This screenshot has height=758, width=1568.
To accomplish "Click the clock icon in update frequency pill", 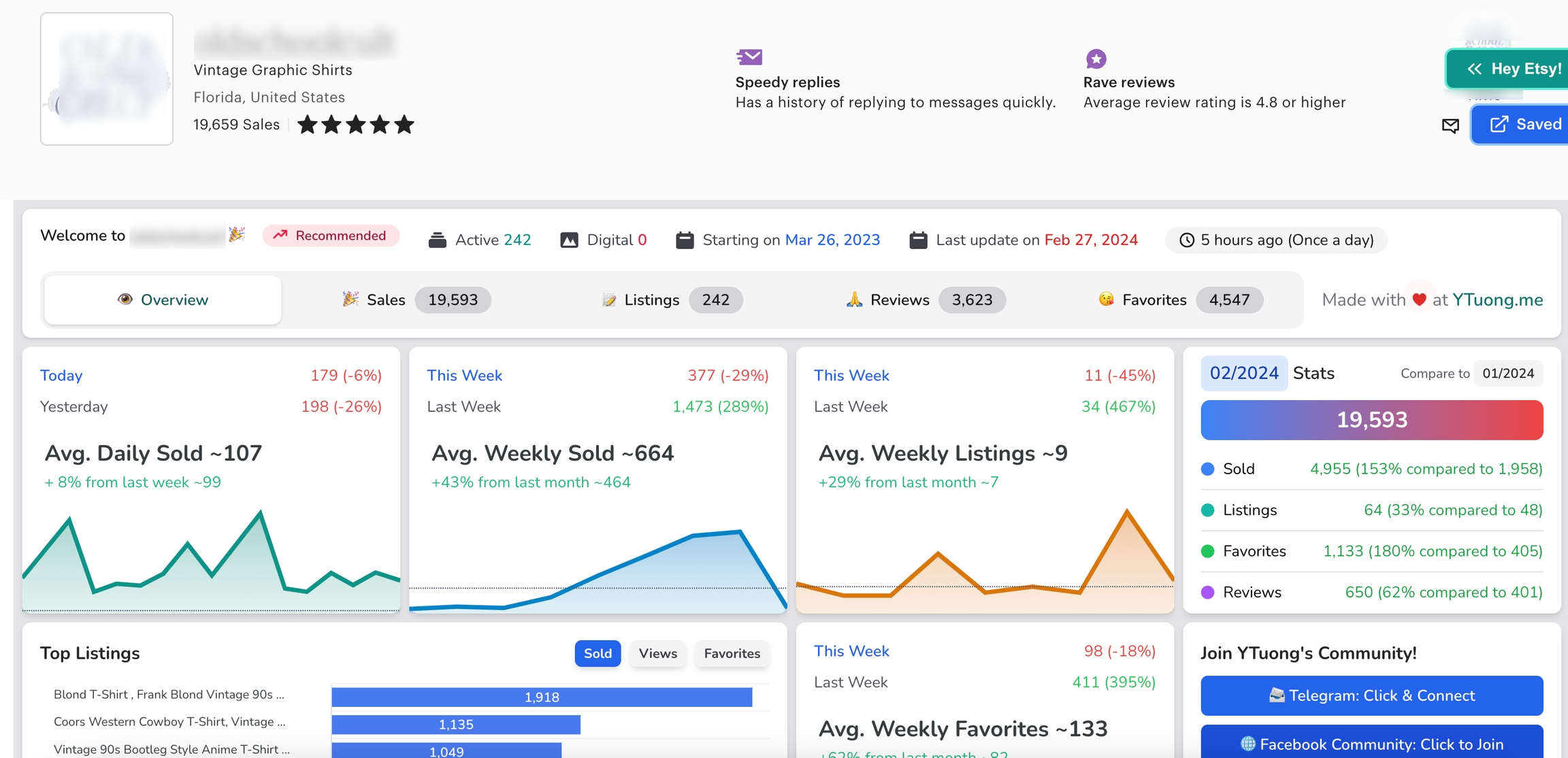I will coord(1186,240).
